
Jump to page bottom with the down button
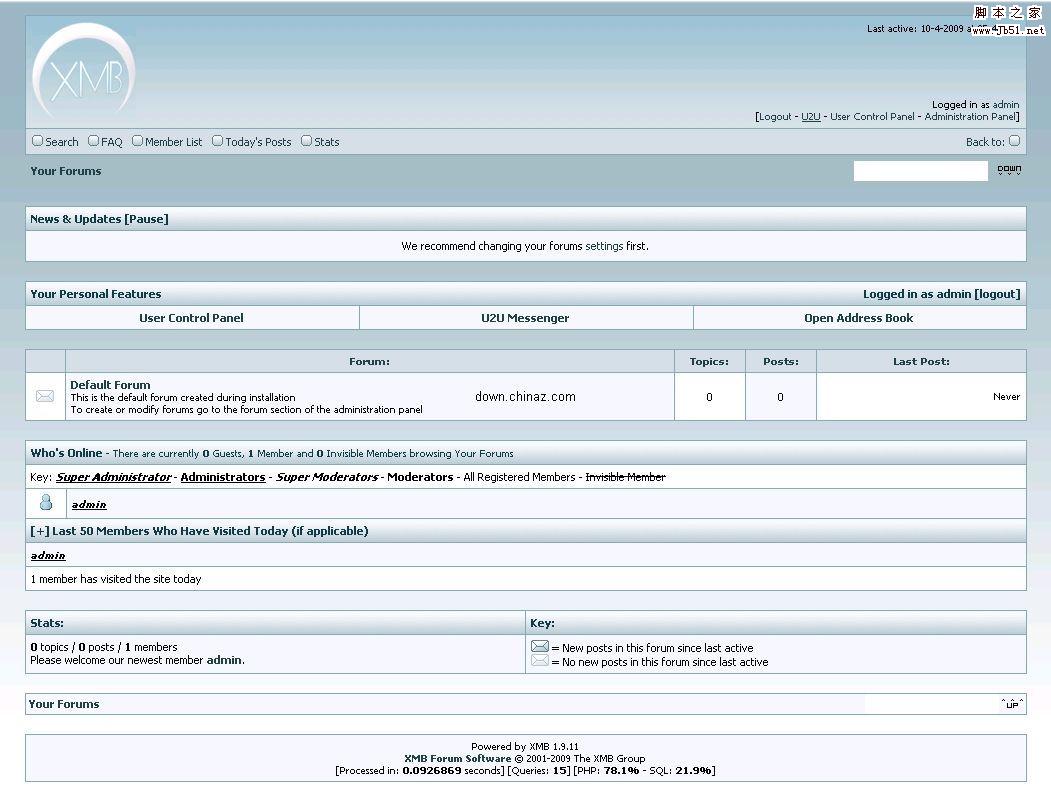tap(1009, 170)
